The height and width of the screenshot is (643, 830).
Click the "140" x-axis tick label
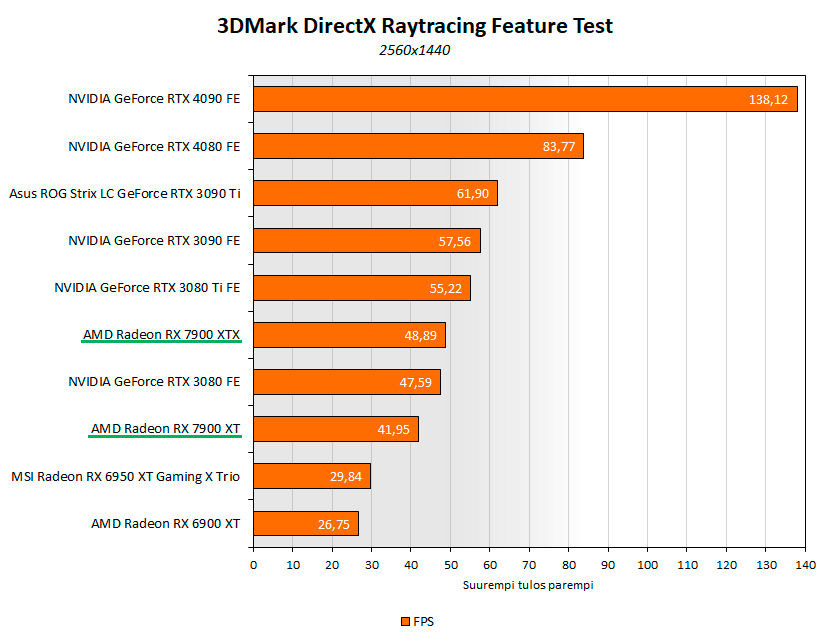coord(806,565)
